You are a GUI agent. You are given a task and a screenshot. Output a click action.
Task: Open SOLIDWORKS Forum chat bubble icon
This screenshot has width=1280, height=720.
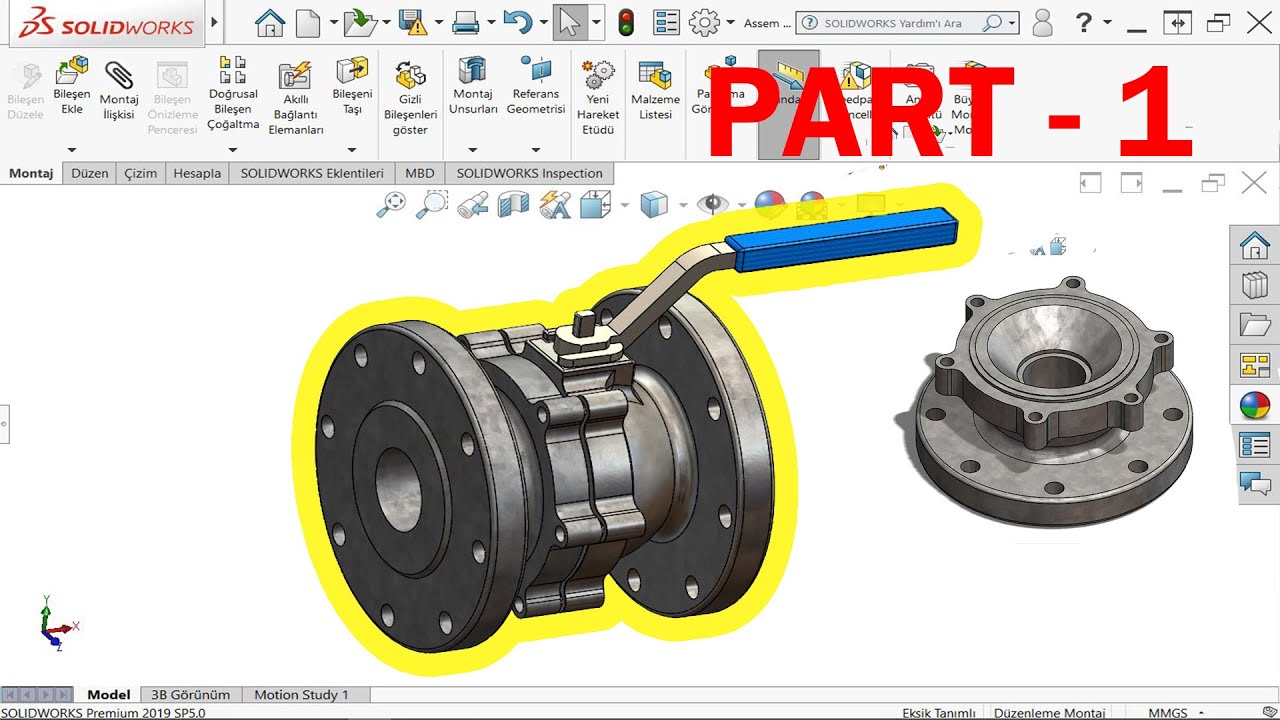[1254, 484]
